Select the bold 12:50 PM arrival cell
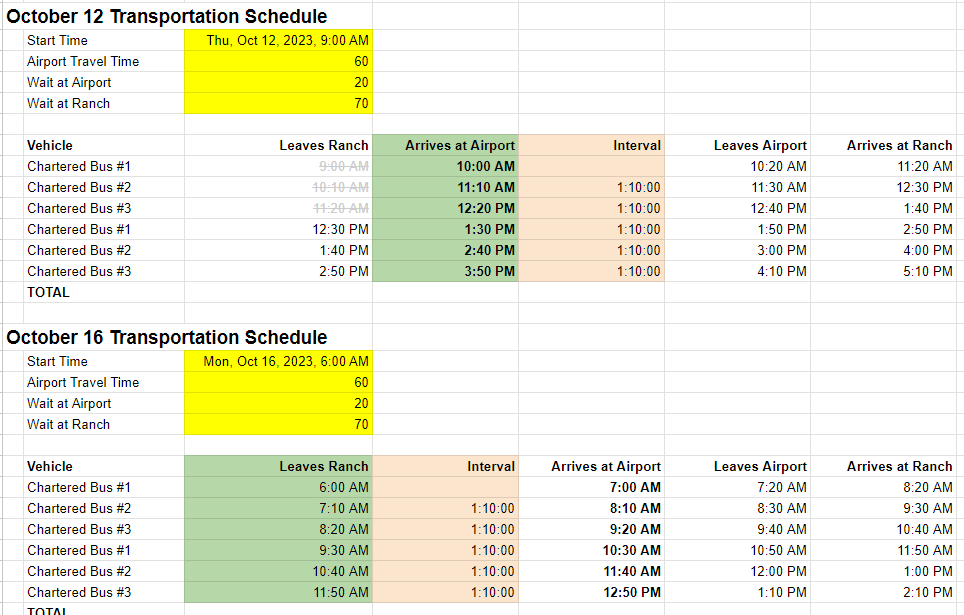The image size is (964, 615). click(591, 592)
